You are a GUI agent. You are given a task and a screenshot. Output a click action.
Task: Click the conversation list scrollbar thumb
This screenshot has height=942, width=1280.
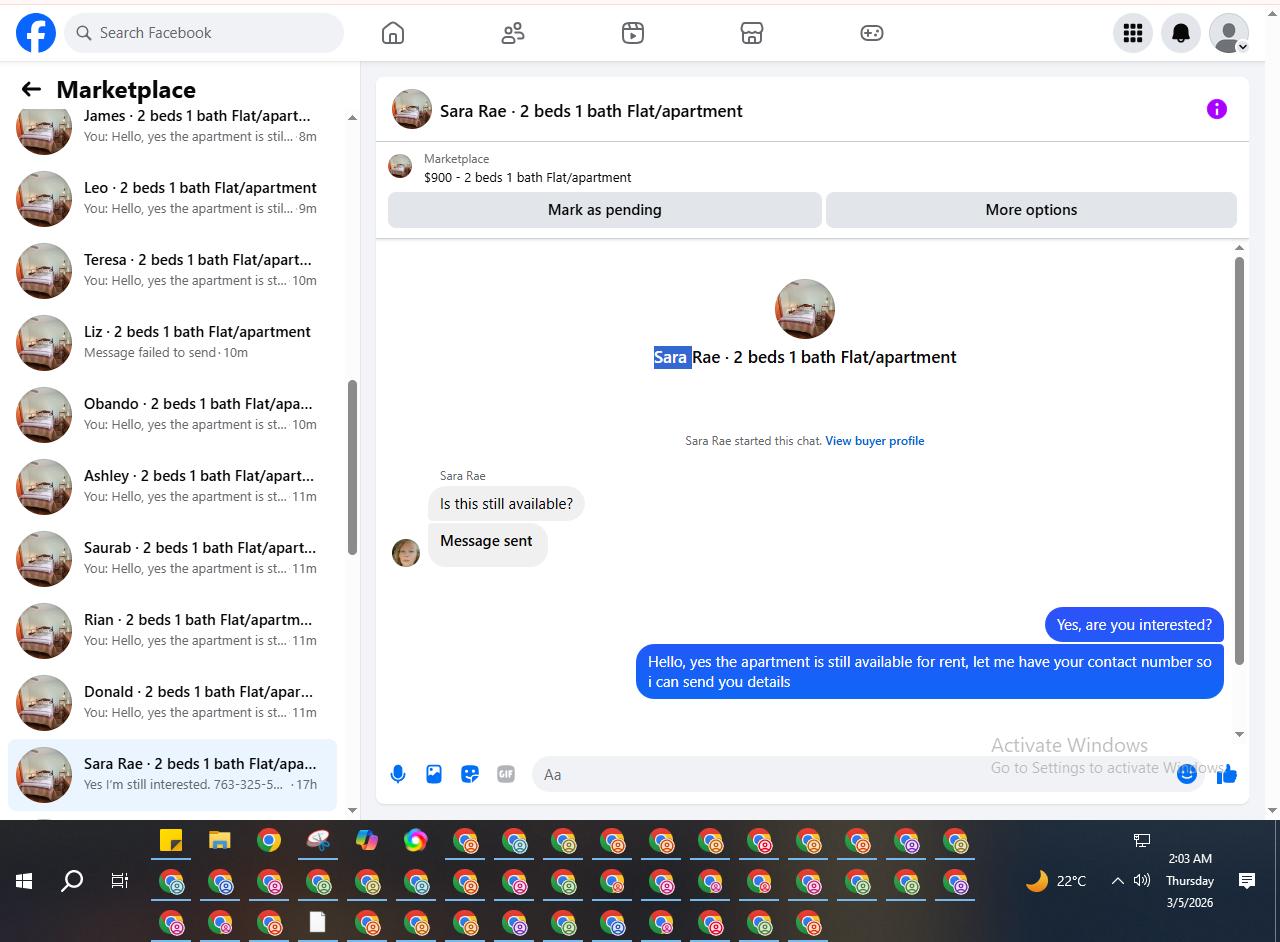click(352, 467)
